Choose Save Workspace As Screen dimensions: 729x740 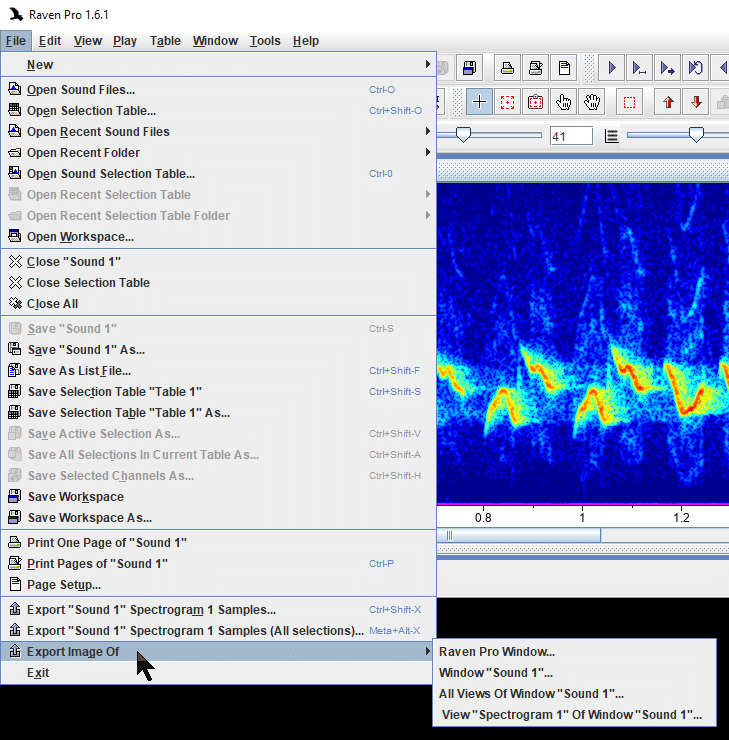(x=218, y=518)
